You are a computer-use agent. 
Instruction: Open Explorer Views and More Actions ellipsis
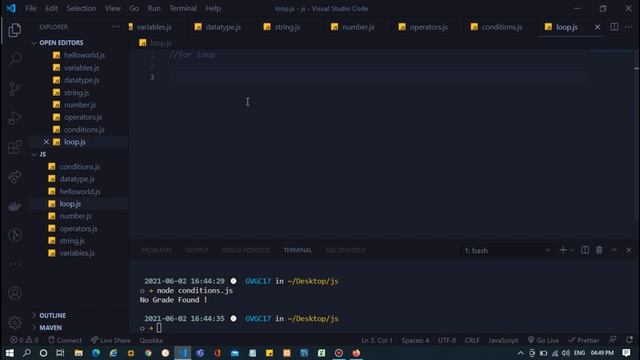[116, 27]
